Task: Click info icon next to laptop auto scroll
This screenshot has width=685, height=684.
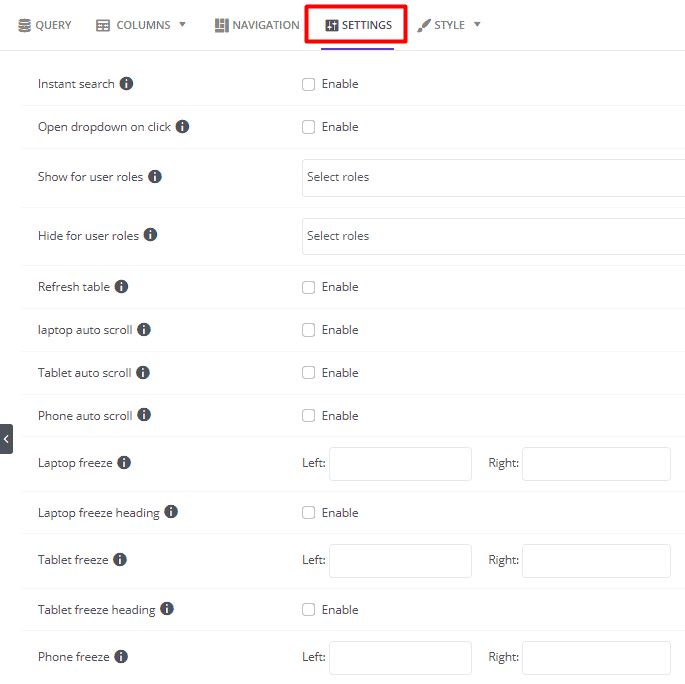Action: pos(144,329)
